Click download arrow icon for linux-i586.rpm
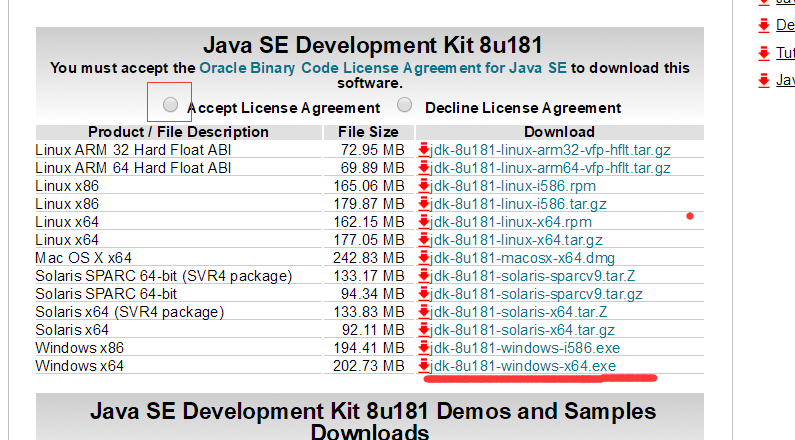This screenshot has width=795, height=440. 424,186
